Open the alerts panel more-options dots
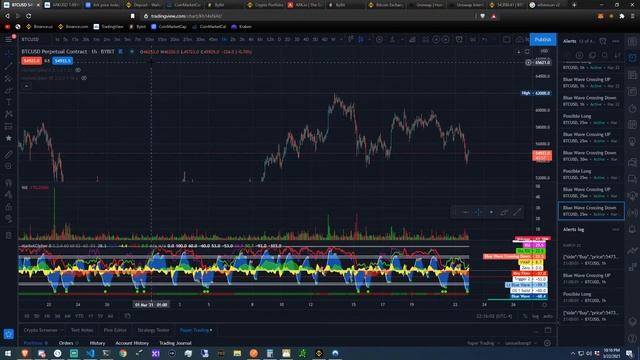 click(x=616, y=41)
